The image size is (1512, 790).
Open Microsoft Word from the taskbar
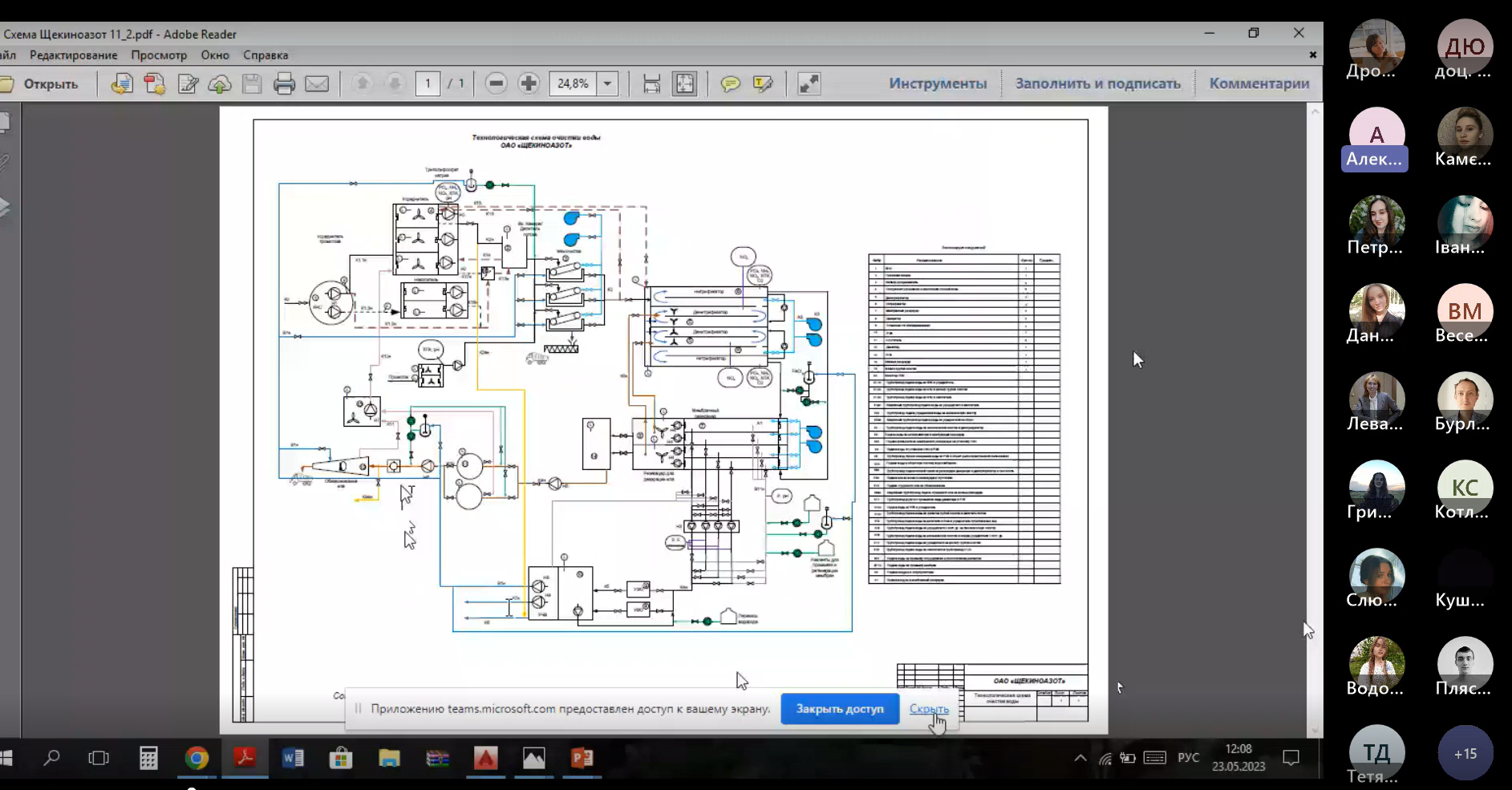[293, 757]
